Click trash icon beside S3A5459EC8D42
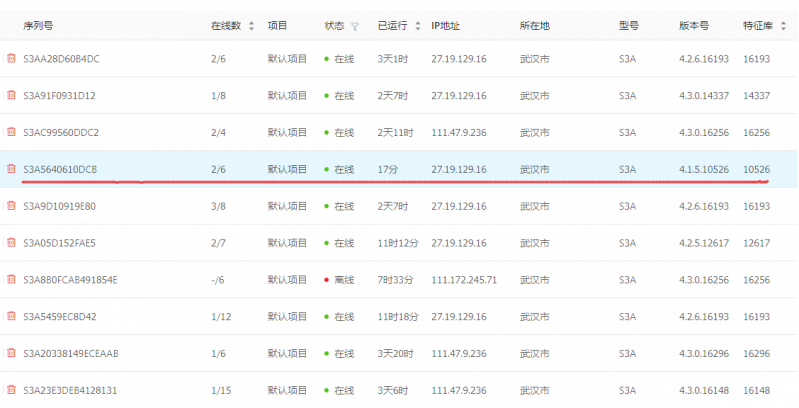 tap(11, 316)
